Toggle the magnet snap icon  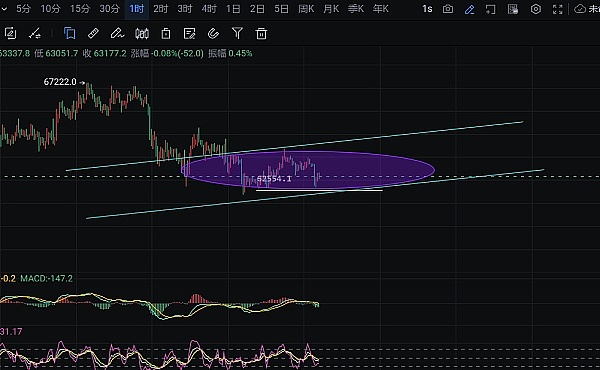click(213, 34)
